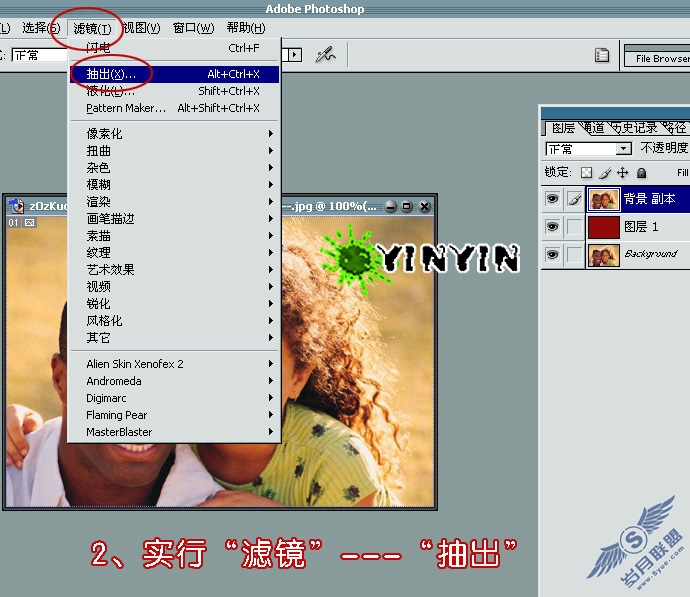690x597 pixels.
Task: Toggle visibility of 背景 副本 layer
Action: coord(552,199)
